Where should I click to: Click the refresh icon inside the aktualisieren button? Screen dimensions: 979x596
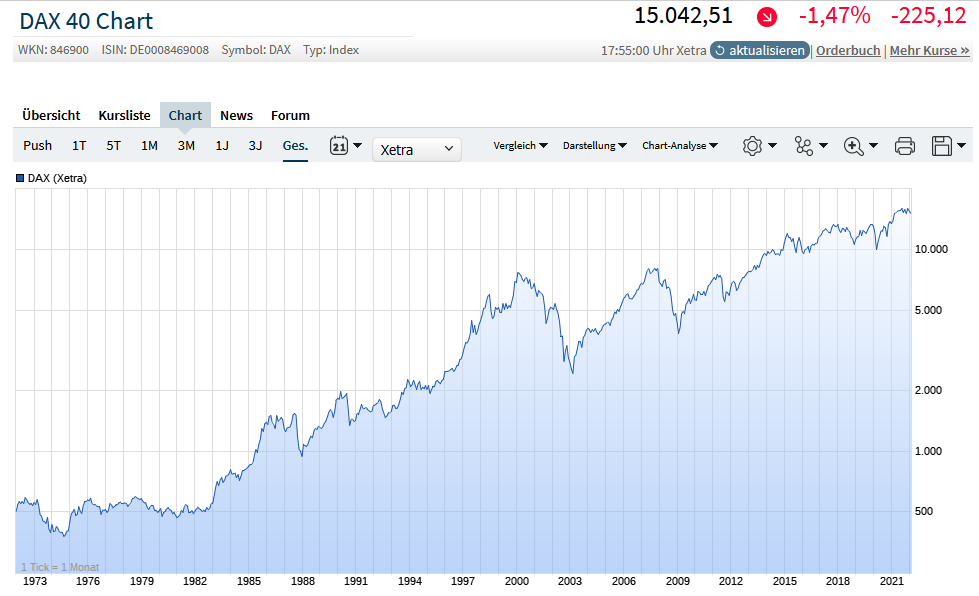(x=721, y=49)
